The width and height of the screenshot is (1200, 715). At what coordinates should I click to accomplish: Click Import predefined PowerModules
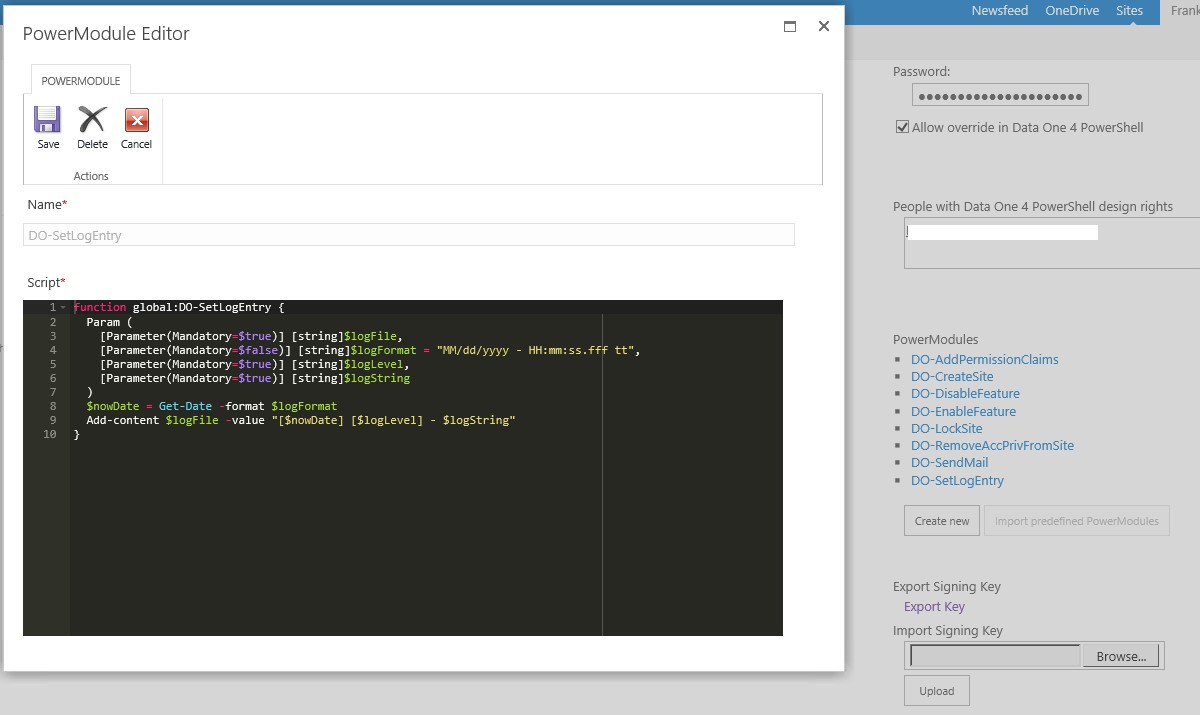click(x=1076, y=520)
